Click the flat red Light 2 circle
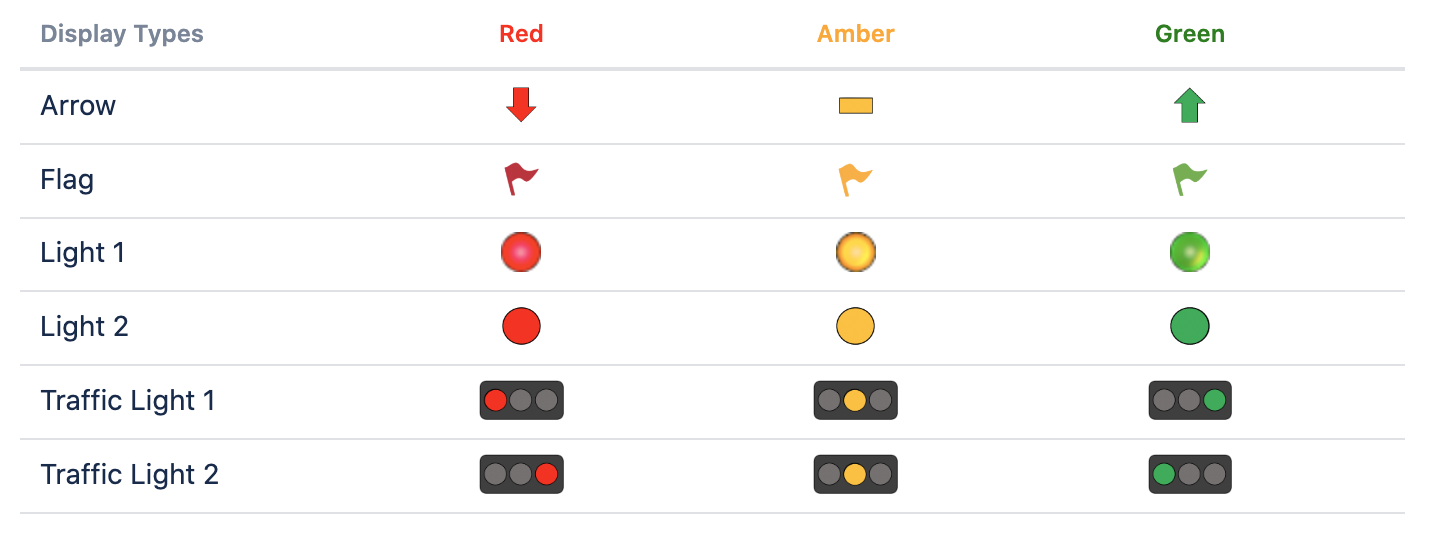The height and width of the screenshot is (546, 1432). pyautogui.click(x=521, y=326)
